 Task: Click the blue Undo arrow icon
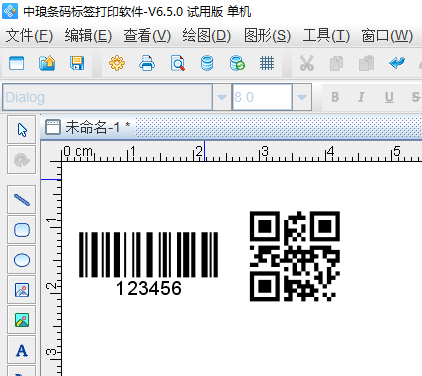pos(397,63)
